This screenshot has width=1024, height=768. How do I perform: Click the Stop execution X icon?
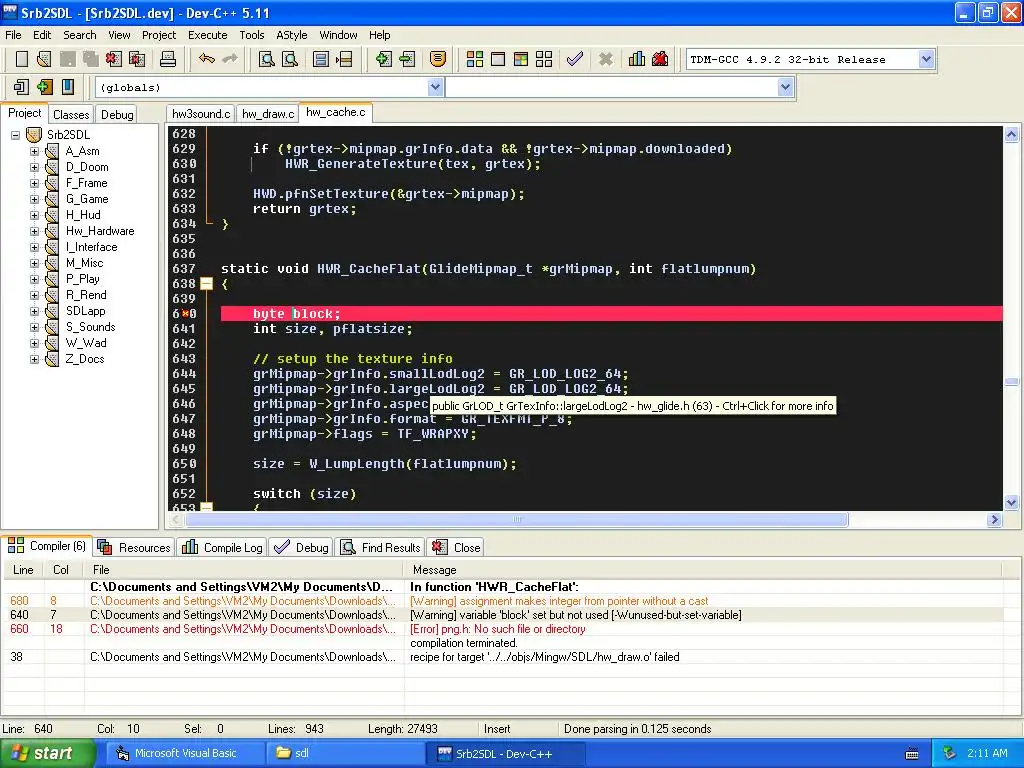[606, 59]
